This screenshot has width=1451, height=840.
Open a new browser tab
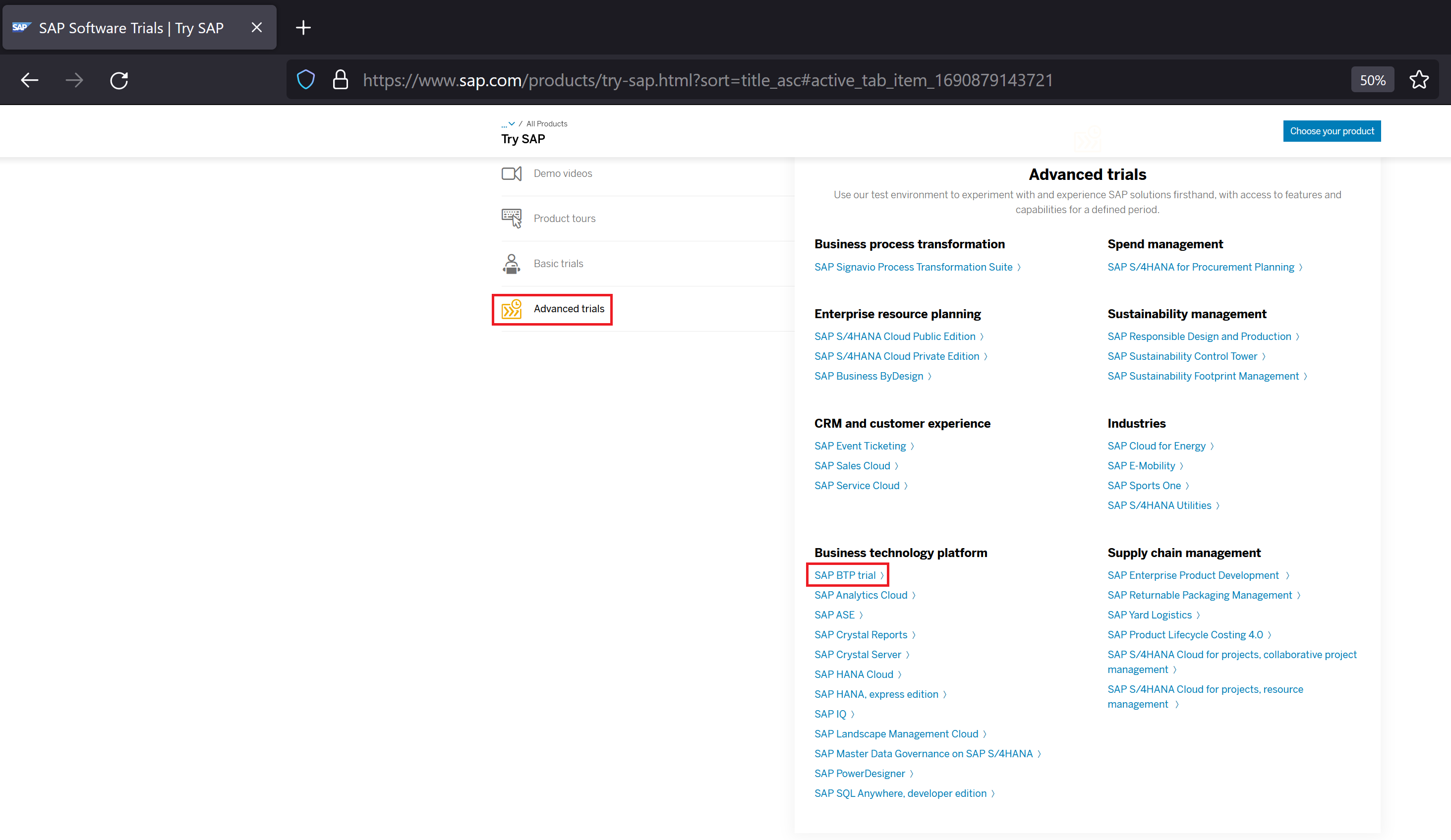pos(303,28)
